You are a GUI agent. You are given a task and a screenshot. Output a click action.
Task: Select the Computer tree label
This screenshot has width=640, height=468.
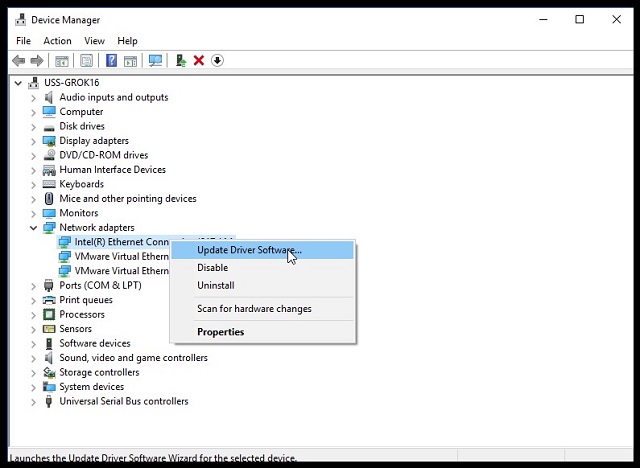(81, 111)
